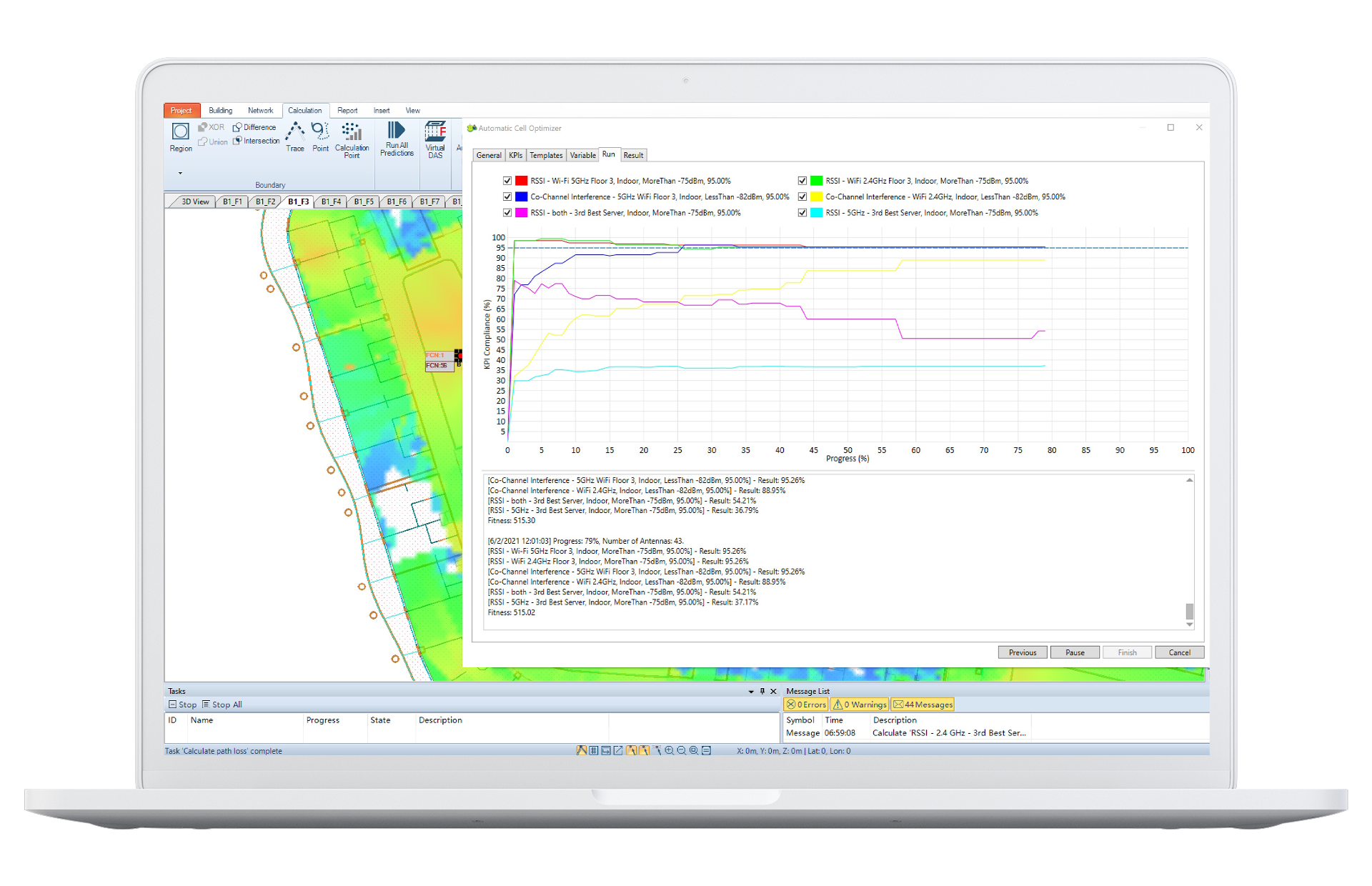Activate the Trace tool
The height and width of the screenshot is (886, 1372).
click(295, 136)
